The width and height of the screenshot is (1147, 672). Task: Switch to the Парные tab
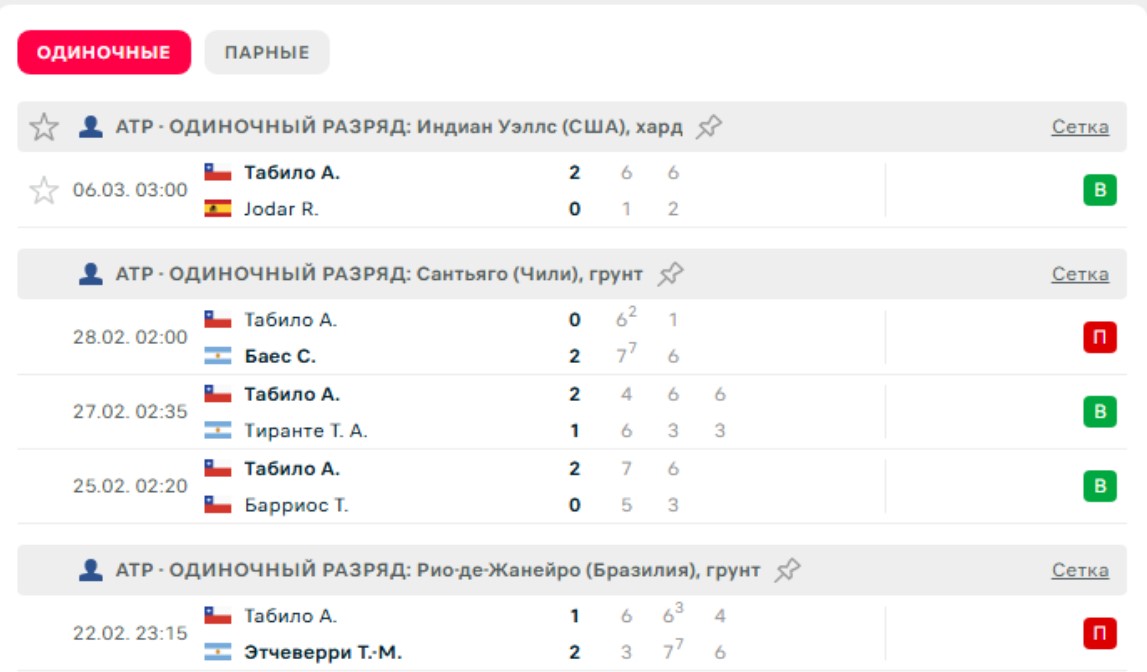pos(267,53)
